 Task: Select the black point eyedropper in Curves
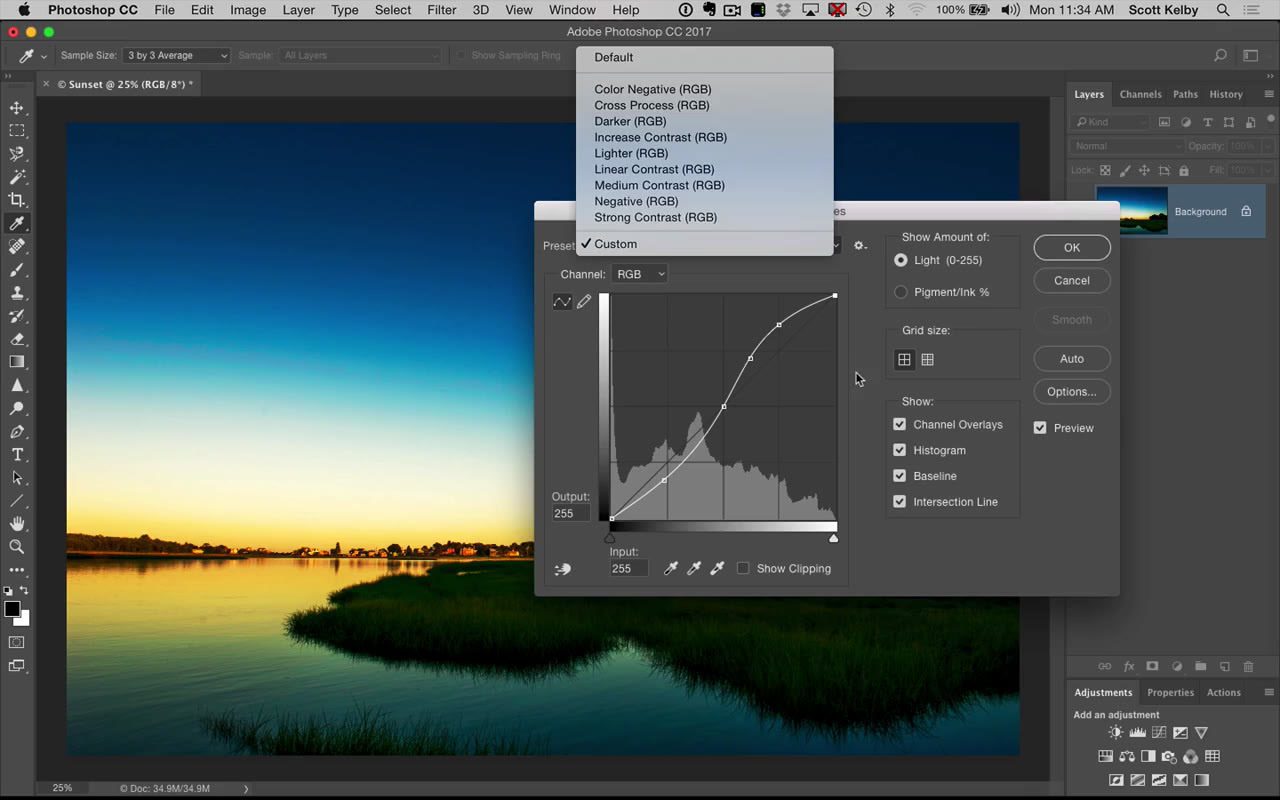(x=671, y=568)
